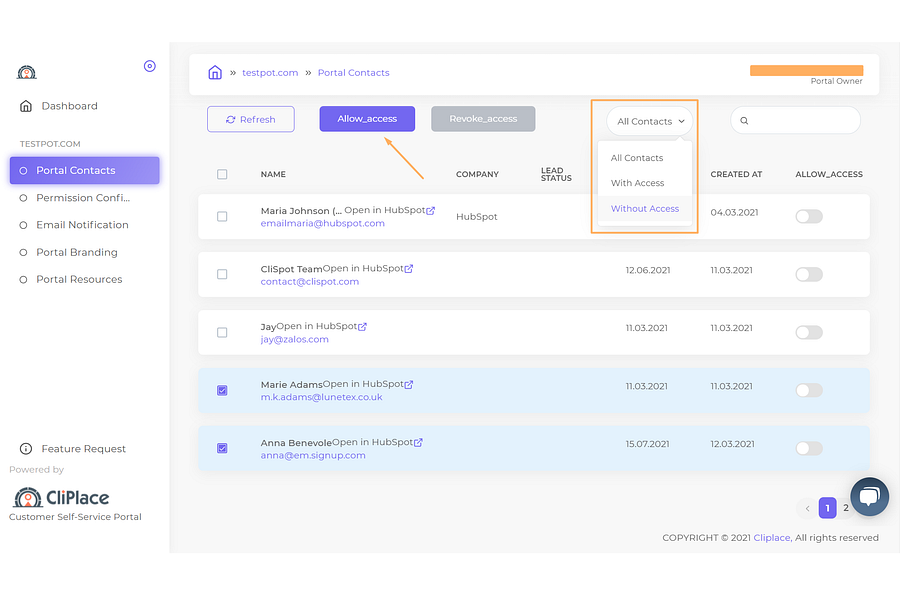Check the CliSpot Team row checkbox
Viewport: 900px width, 600px height.
[222, 274]
